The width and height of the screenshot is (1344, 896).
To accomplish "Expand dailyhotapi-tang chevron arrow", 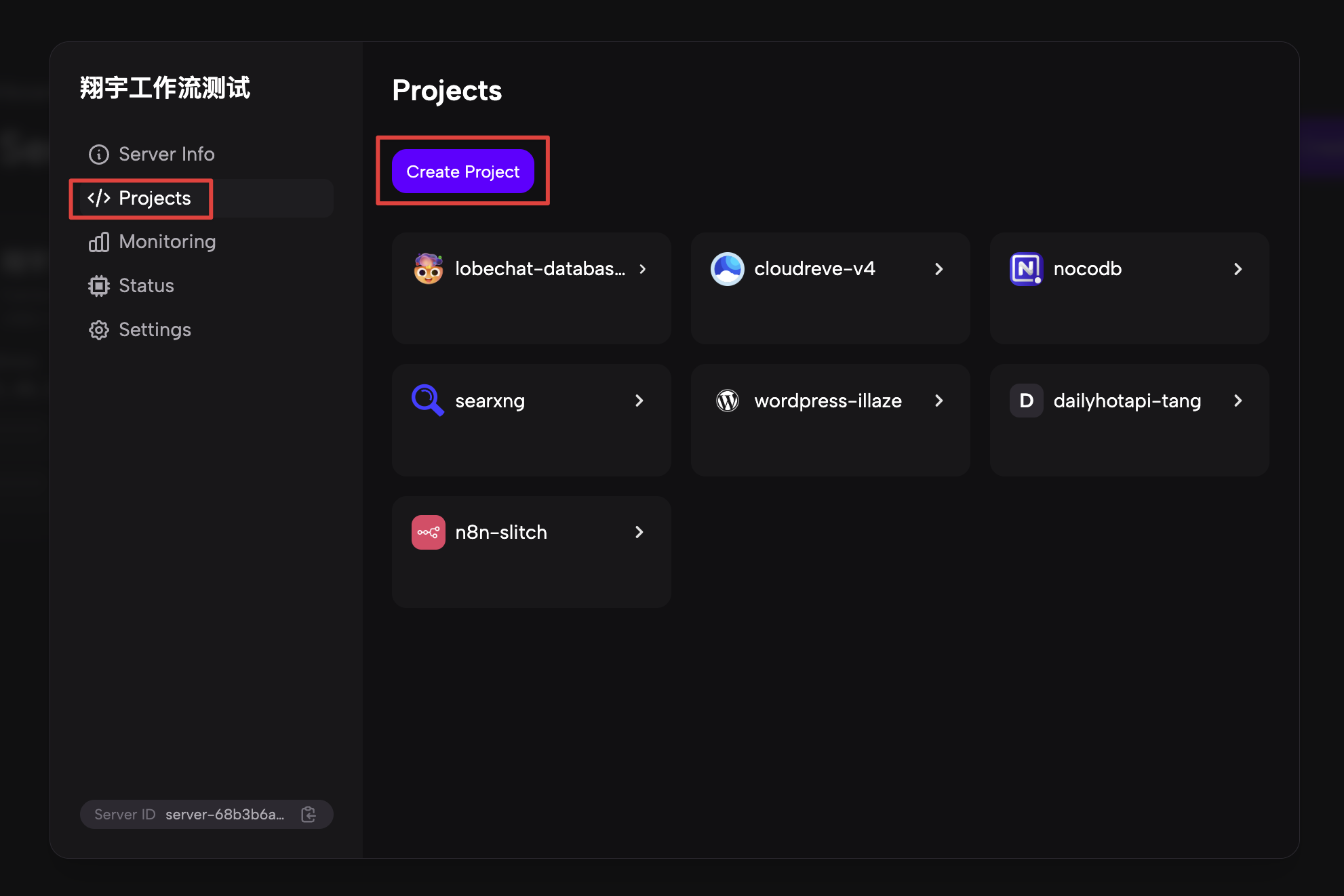I will click(x=1238, y=401).
